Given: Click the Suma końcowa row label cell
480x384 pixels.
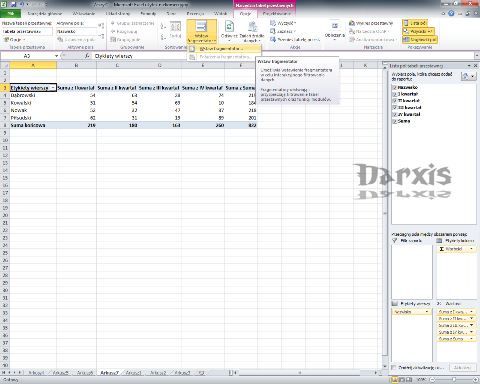Looking at the screenshot, I should click(33, 125).
